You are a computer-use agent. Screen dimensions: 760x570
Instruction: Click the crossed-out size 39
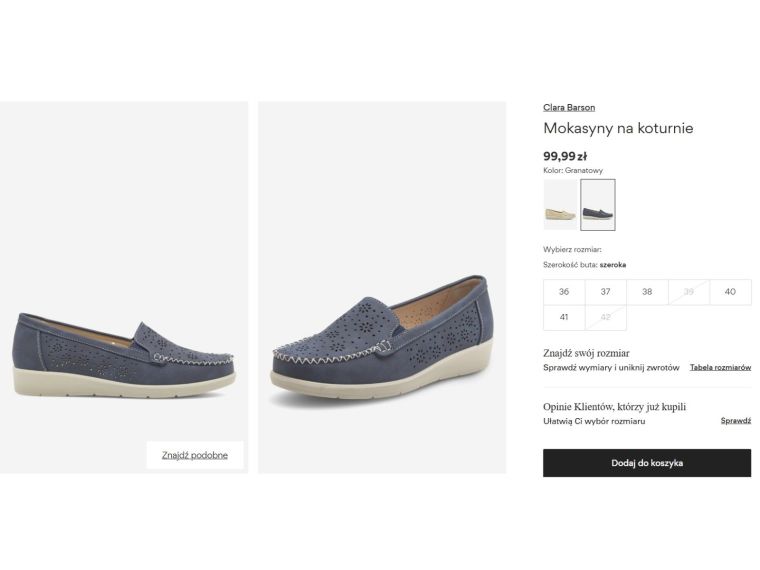click(x=688, y=292)
